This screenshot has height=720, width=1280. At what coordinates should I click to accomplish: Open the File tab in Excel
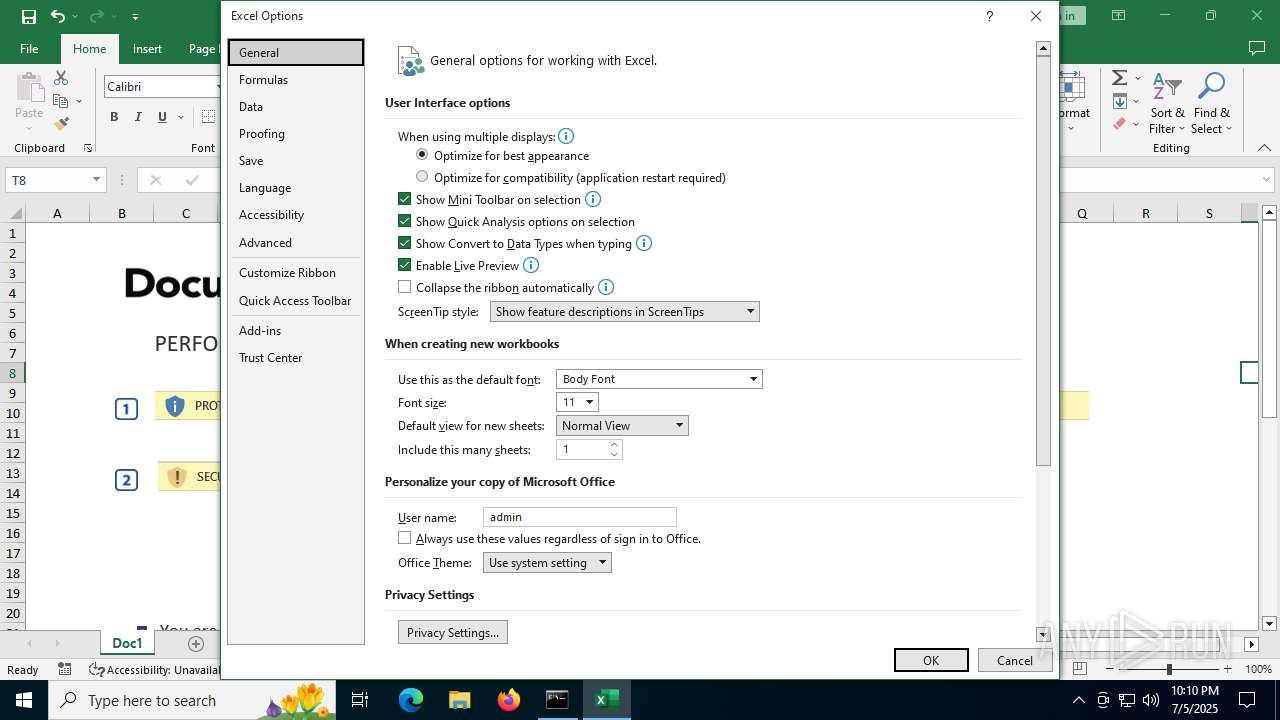tap(29, 49)
